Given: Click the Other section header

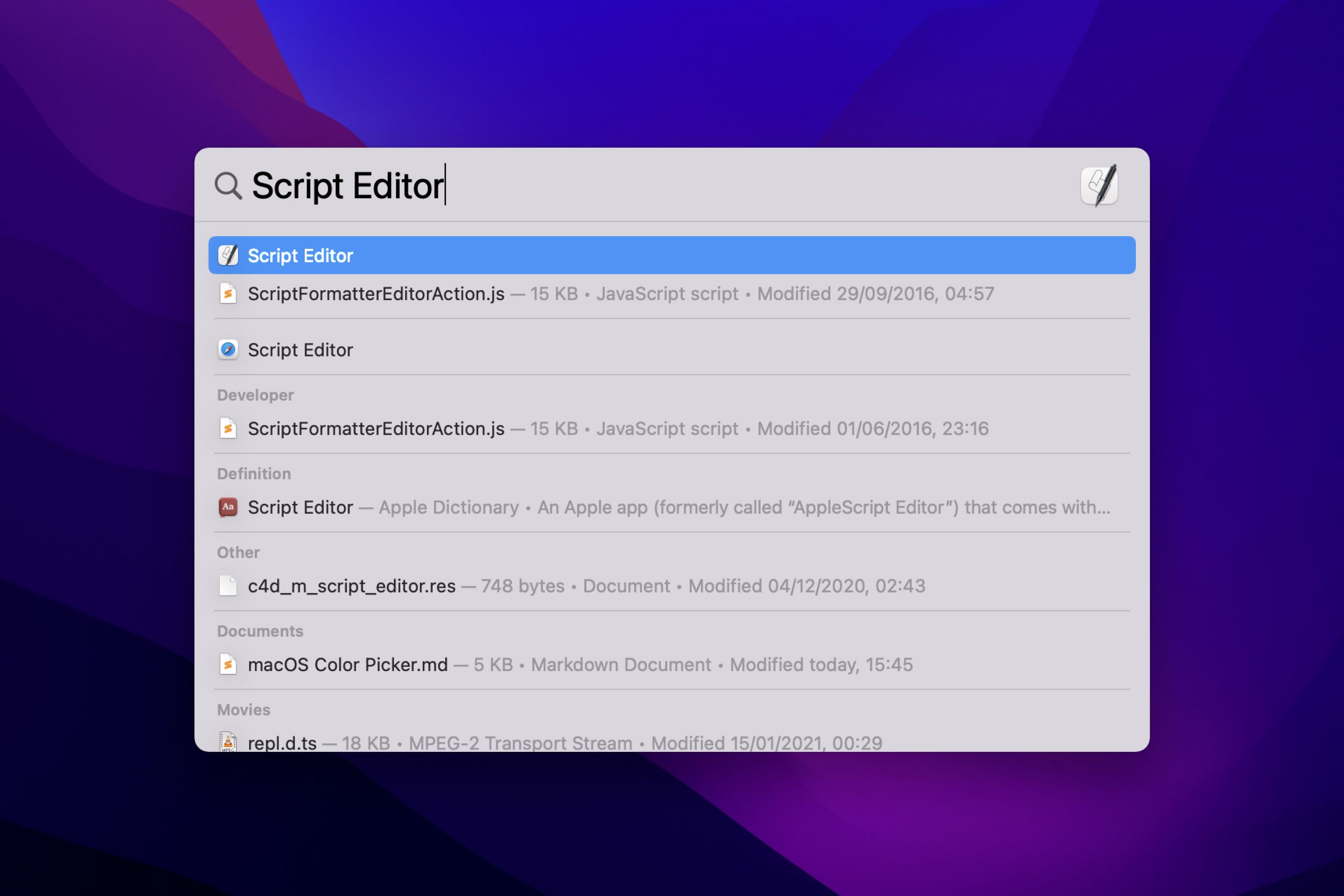Looking at the screenshot, I should [238, 553].
